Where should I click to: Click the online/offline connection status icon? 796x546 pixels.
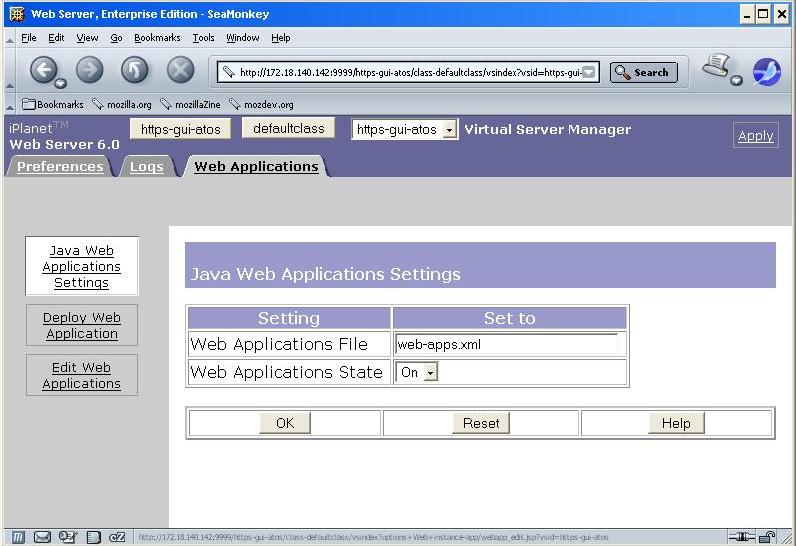[741, 536]
